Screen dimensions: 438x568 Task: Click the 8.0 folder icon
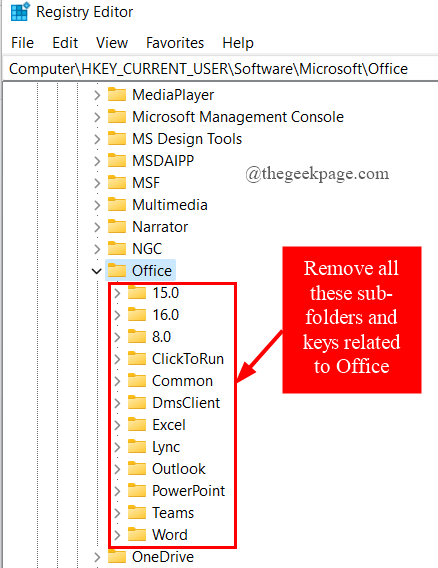click(x=137, y=336)
